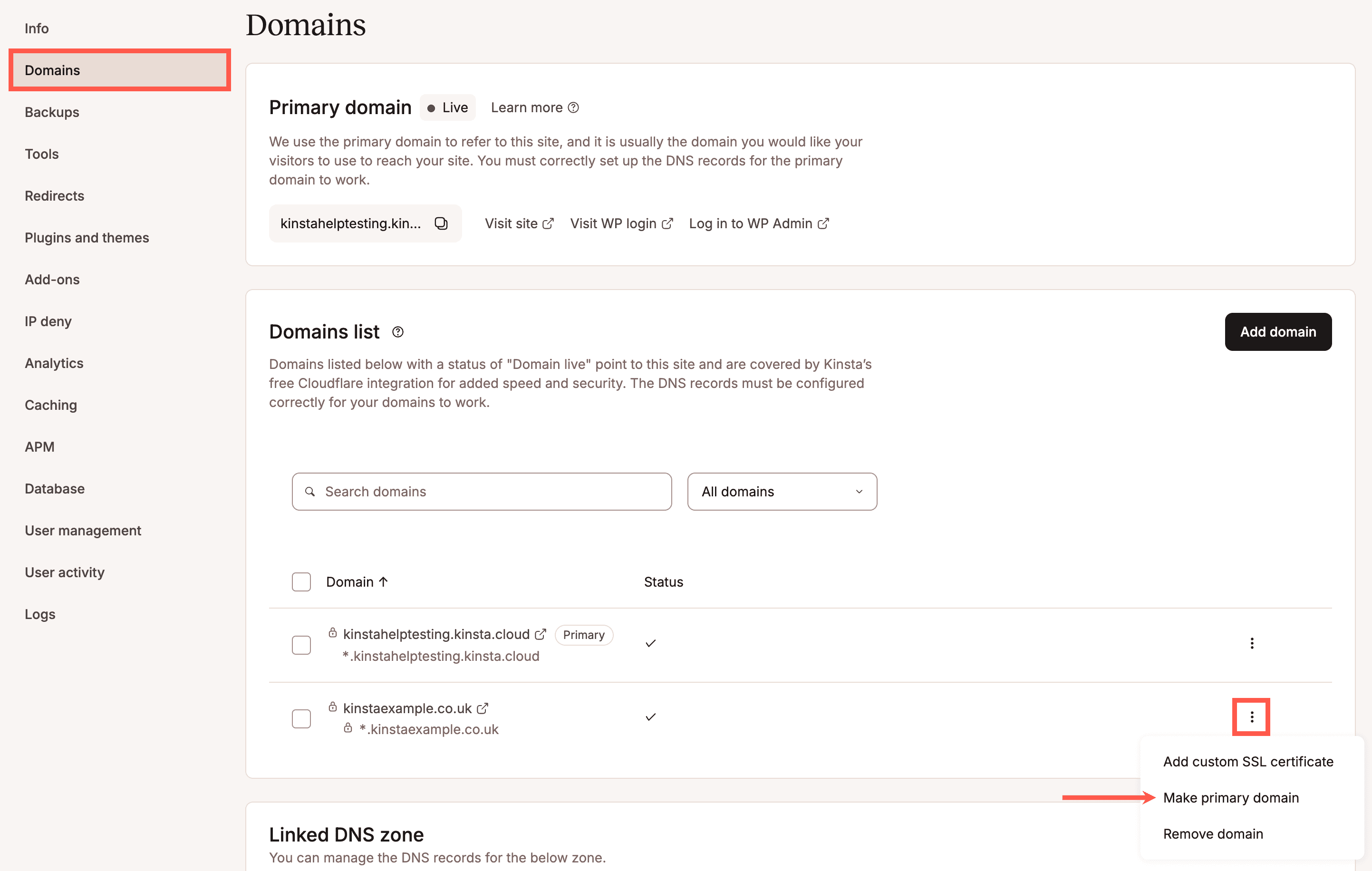Toggle the select-all checkbox in the Domain header
1372x871 pixels.
point(301,581)
